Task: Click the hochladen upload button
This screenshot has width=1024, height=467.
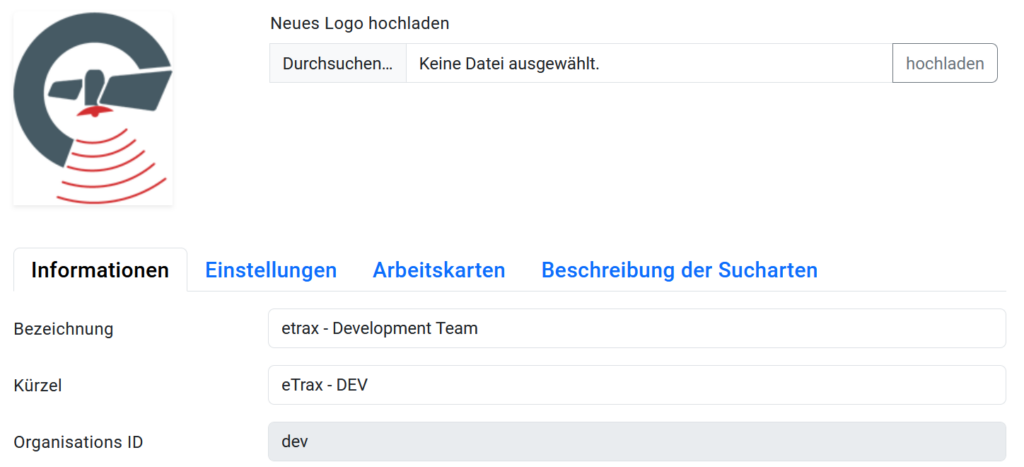Action: [945, 63]
